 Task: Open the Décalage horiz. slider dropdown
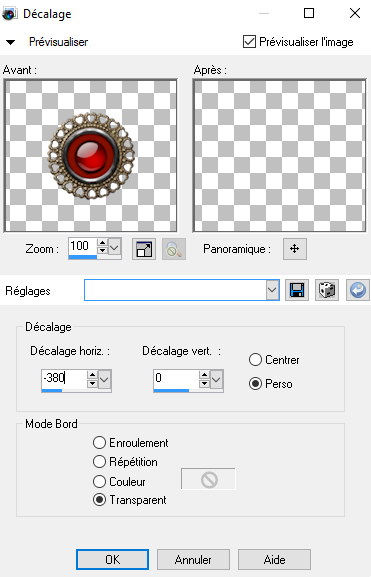[105, 379]
